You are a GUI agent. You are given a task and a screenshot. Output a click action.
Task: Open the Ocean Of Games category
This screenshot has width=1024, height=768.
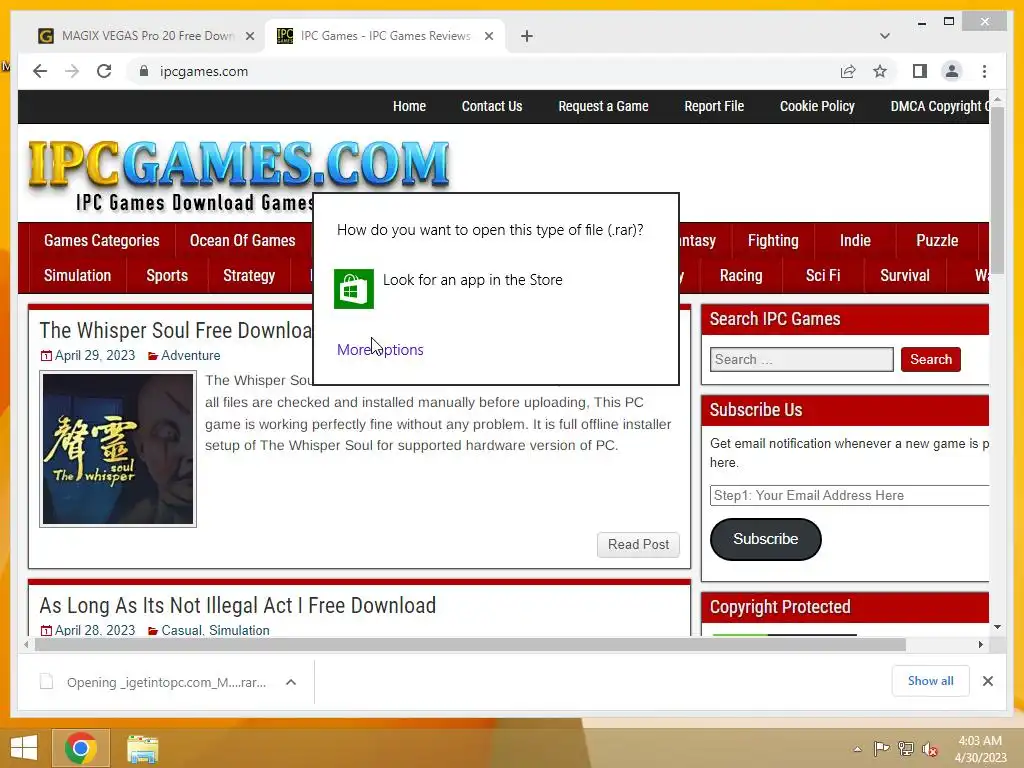click(242, 240)
